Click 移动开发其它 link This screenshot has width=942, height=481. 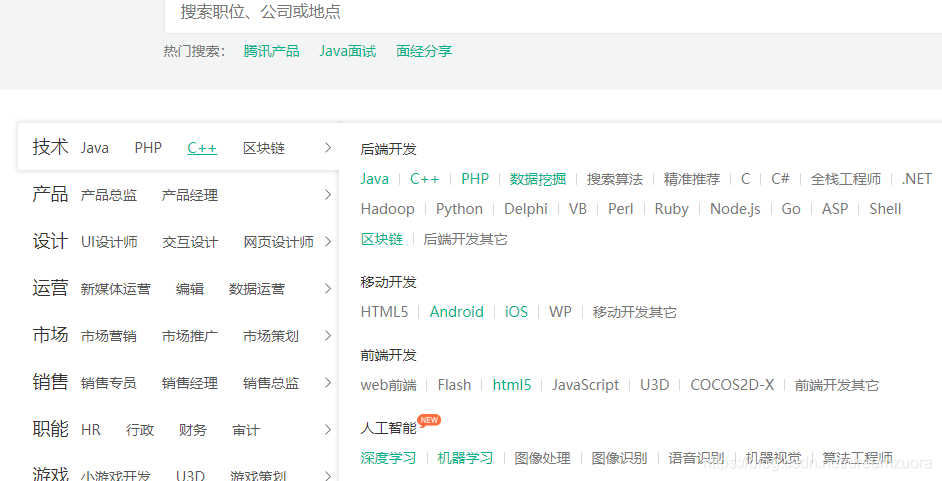(x=634, y=312)
